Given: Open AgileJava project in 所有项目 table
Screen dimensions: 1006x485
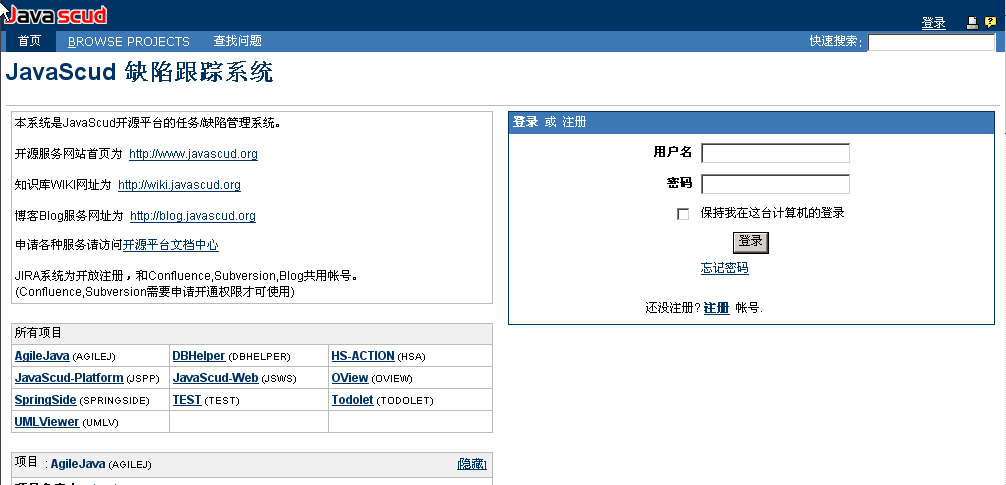Looking at the screenshot, I should (42, 355).
